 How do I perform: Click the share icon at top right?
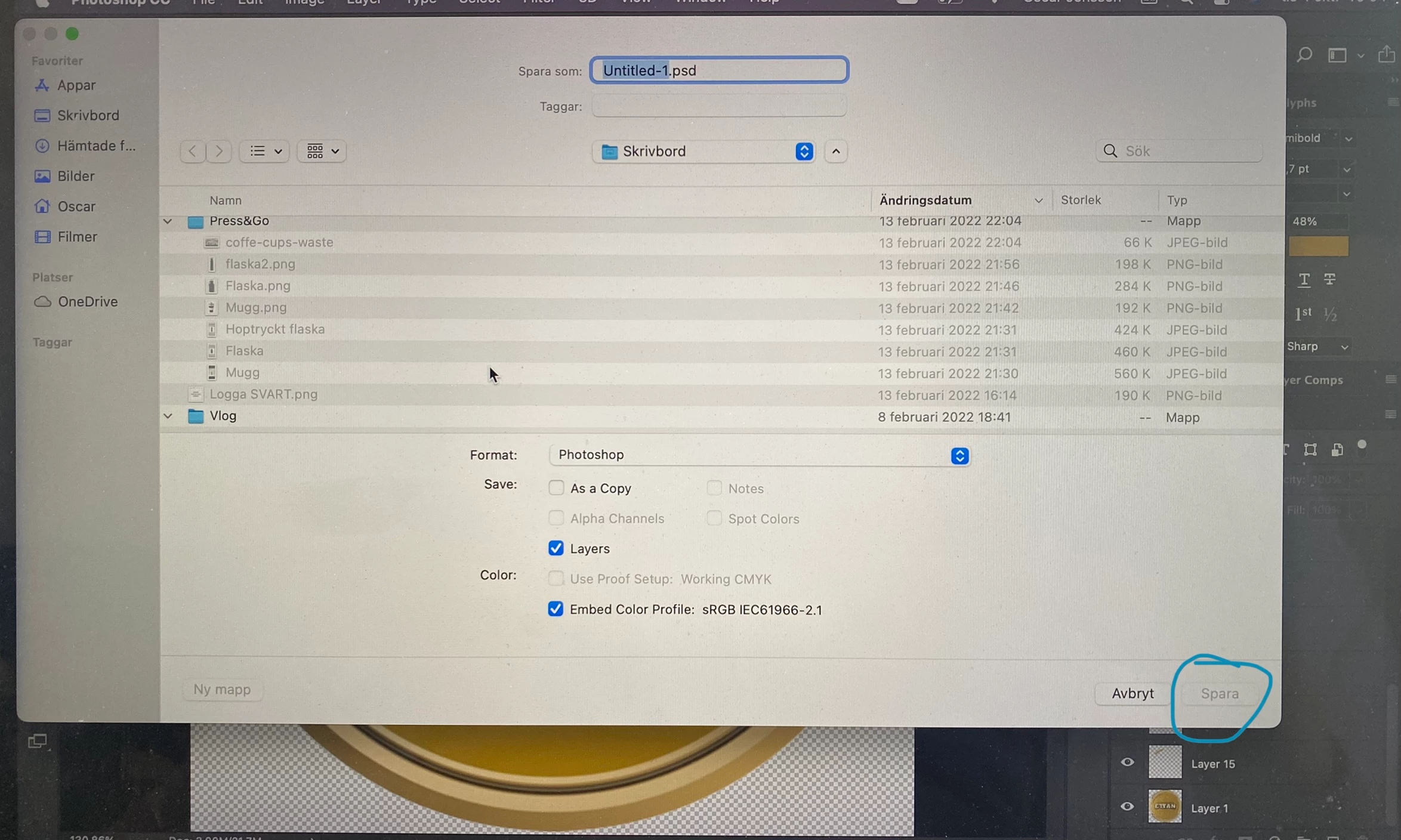pyautogui.click(x=1386, y=55)
